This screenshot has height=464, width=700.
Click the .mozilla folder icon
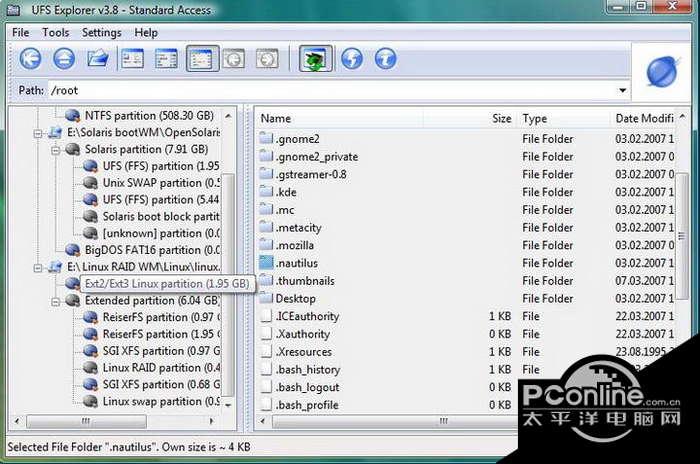point(266,245)
